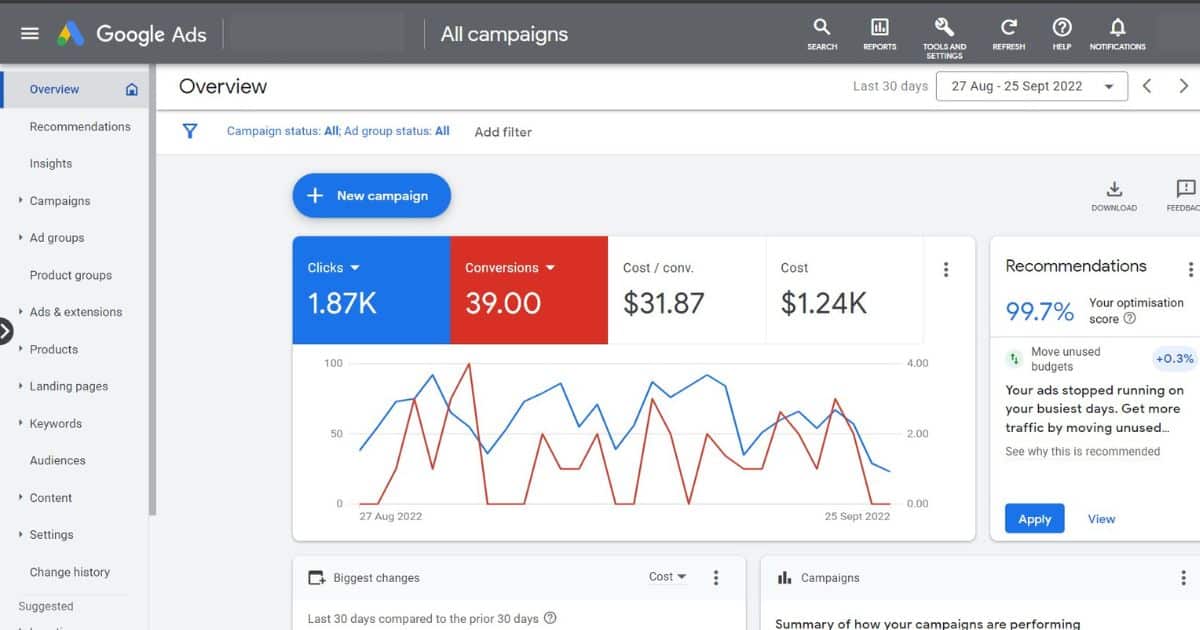This screenshot has width=1200, height=630.
Task: Click the Add filter text
Action: (x=503, y=131)
